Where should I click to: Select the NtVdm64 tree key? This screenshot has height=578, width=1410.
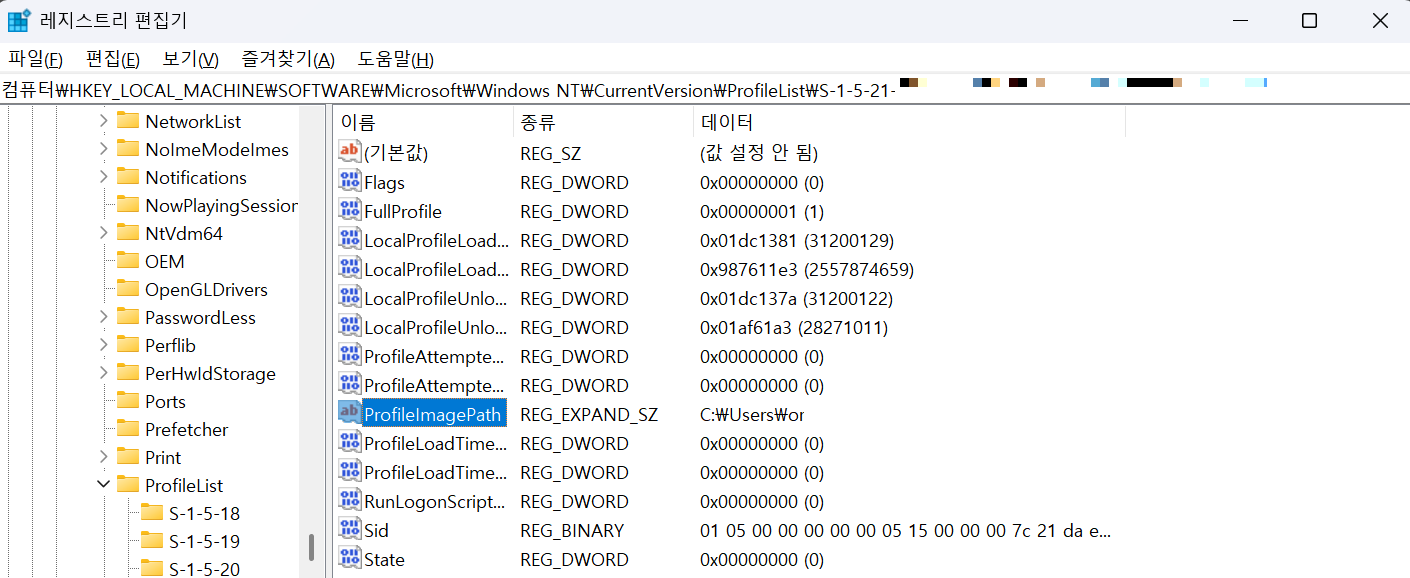[184, 233]
